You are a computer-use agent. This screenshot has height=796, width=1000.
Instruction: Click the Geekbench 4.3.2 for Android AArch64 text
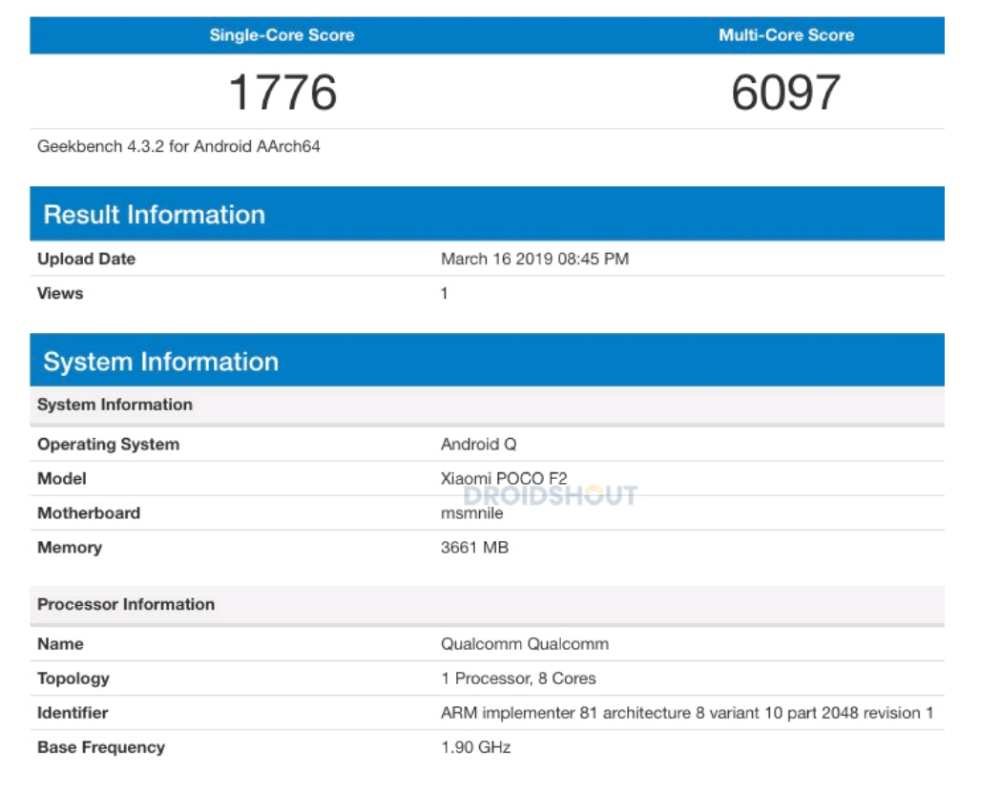(x=179, y=147)
